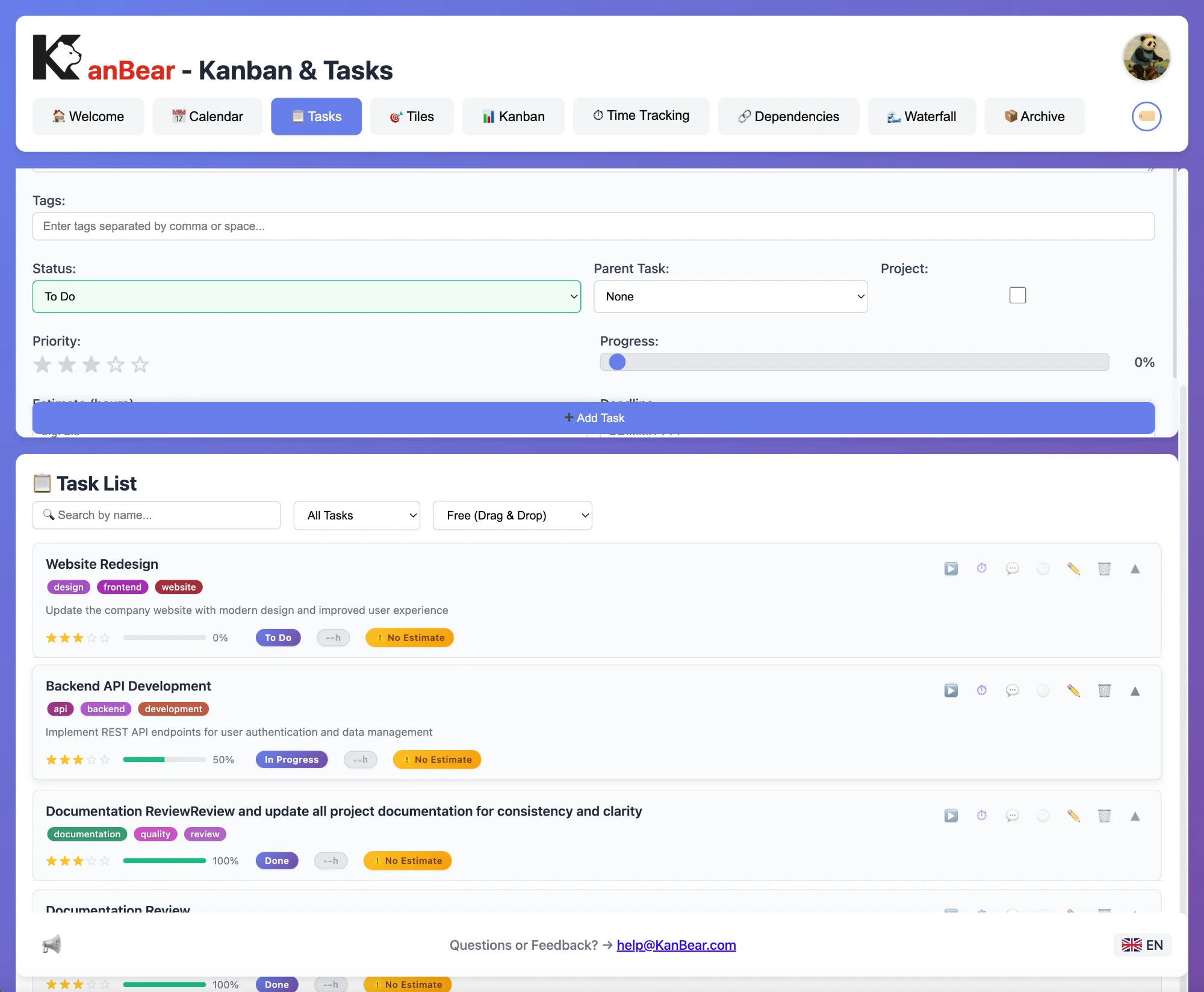Image resolution: width=1204 pixels, height=992 pixels.
Task: Click the megaphone announcements icon
Action: (x=52, y=944)
